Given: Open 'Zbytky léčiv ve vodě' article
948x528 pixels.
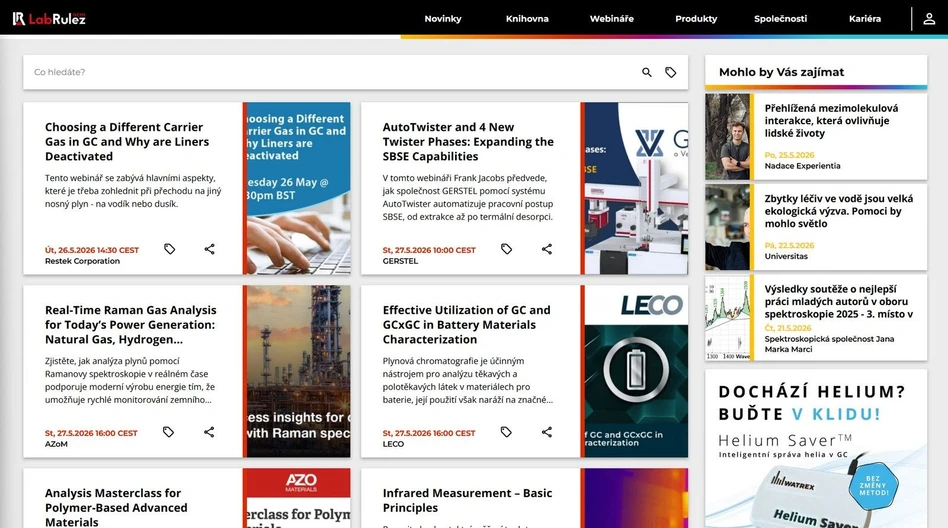Looking at the screenshot, I should [839, 211].
